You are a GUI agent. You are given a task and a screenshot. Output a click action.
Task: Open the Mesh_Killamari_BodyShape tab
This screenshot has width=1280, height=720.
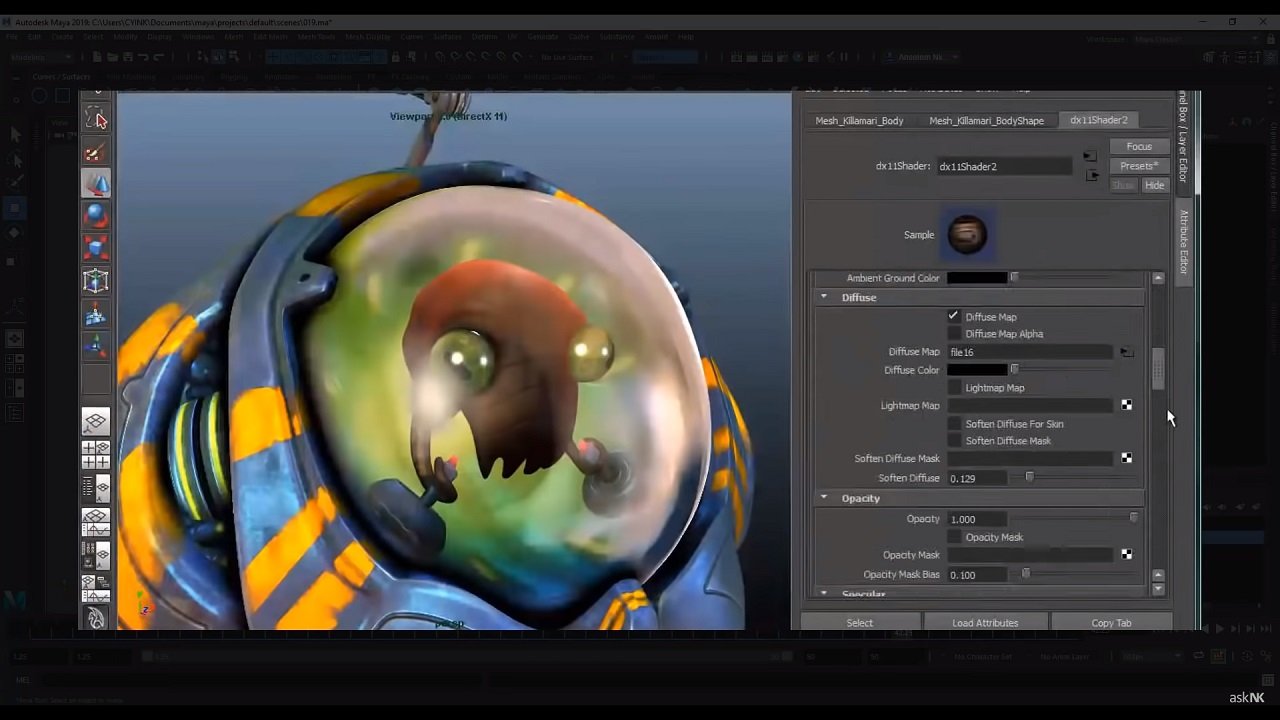pos(986,120)
